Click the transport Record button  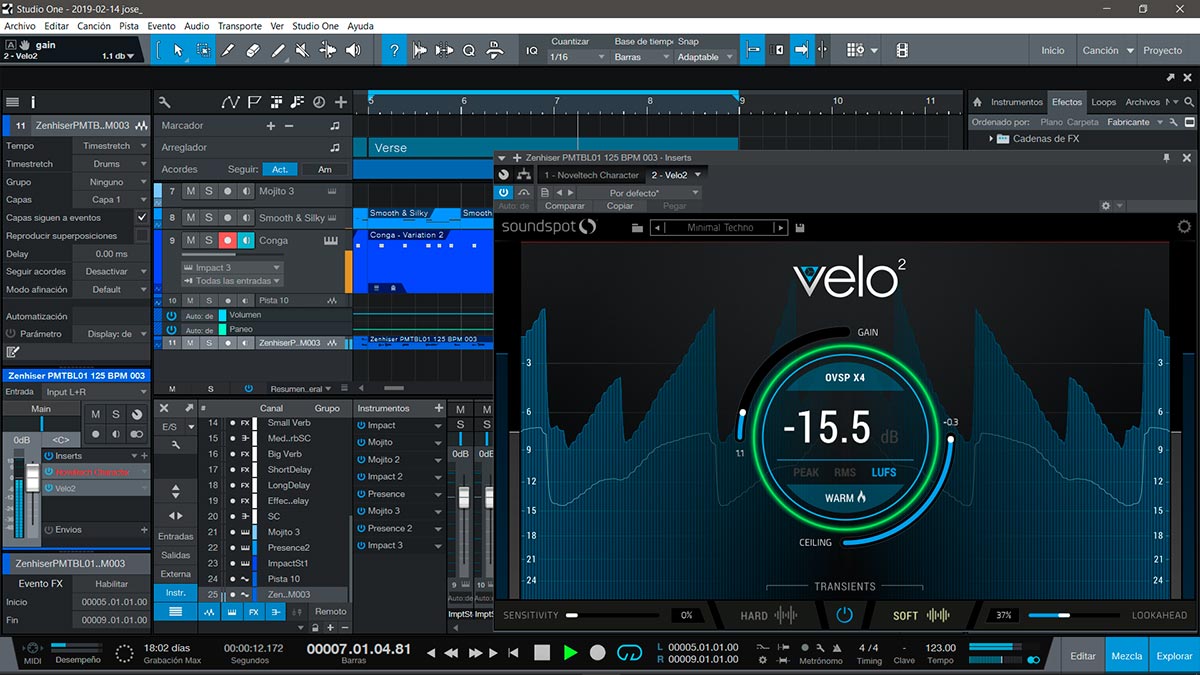(x=598, y=653)
